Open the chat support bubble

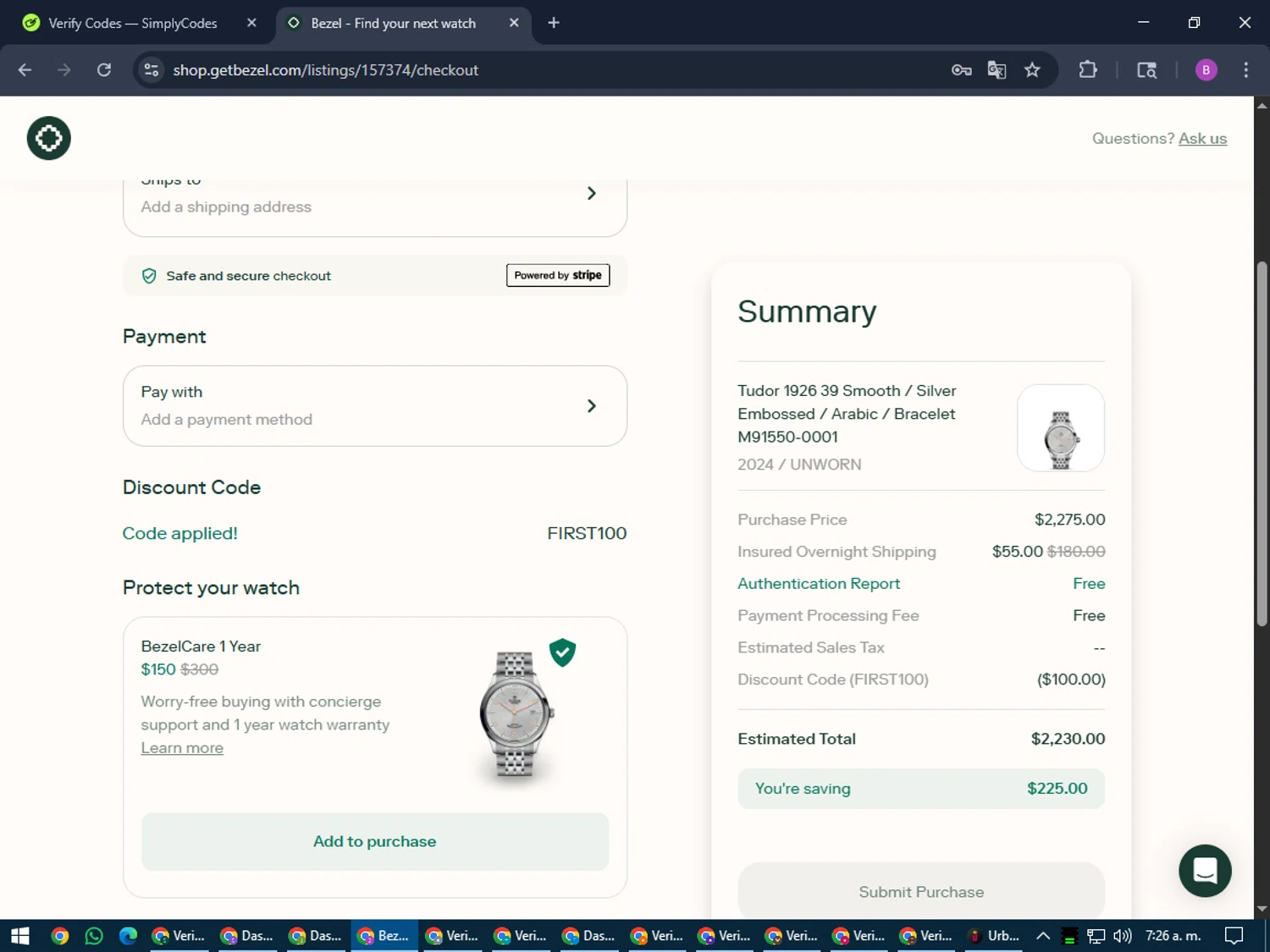(x=1205, y=871)
